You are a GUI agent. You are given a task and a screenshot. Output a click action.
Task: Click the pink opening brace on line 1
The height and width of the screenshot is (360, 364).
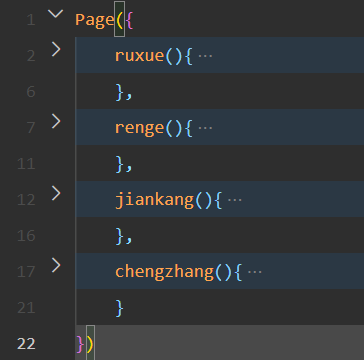pyautogui.click(x=130, y=20)
